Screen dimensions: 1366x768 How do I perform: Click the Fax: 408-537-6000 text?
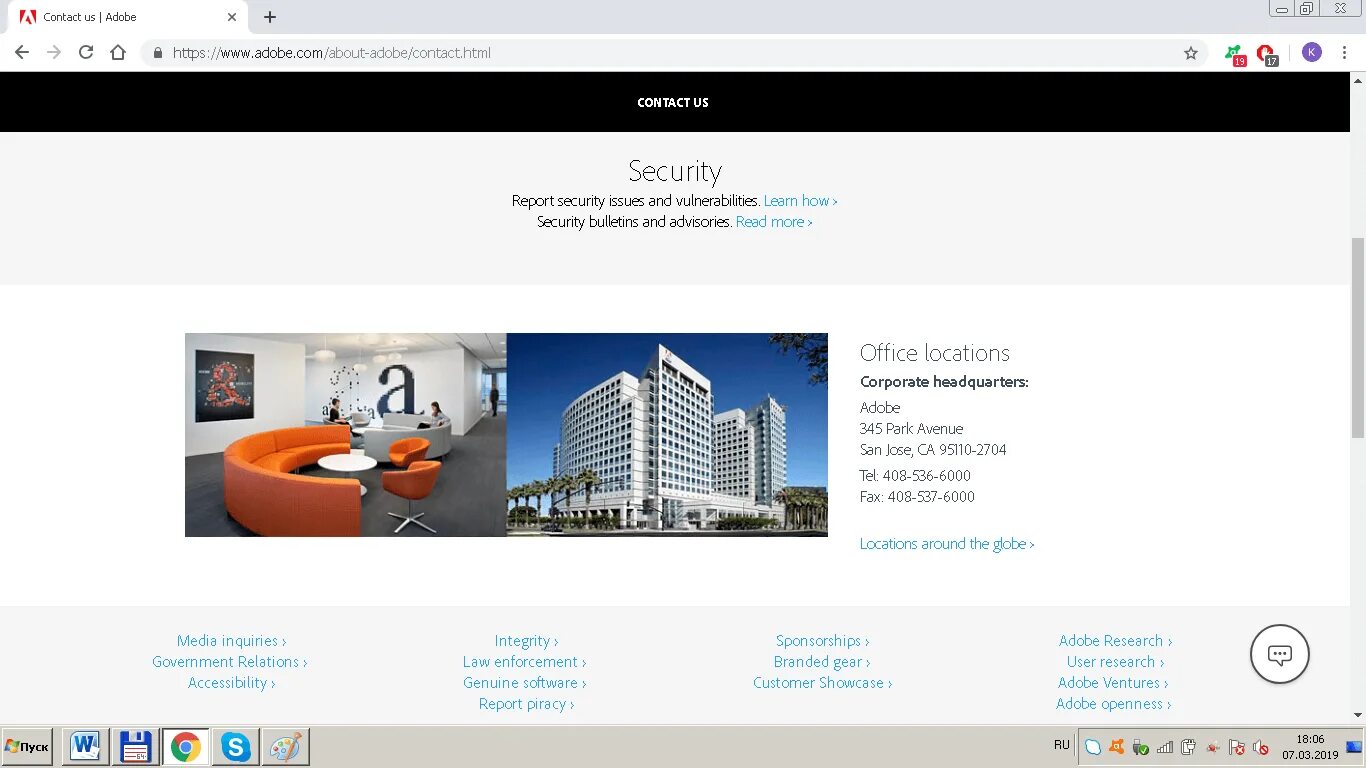point(917,497)
